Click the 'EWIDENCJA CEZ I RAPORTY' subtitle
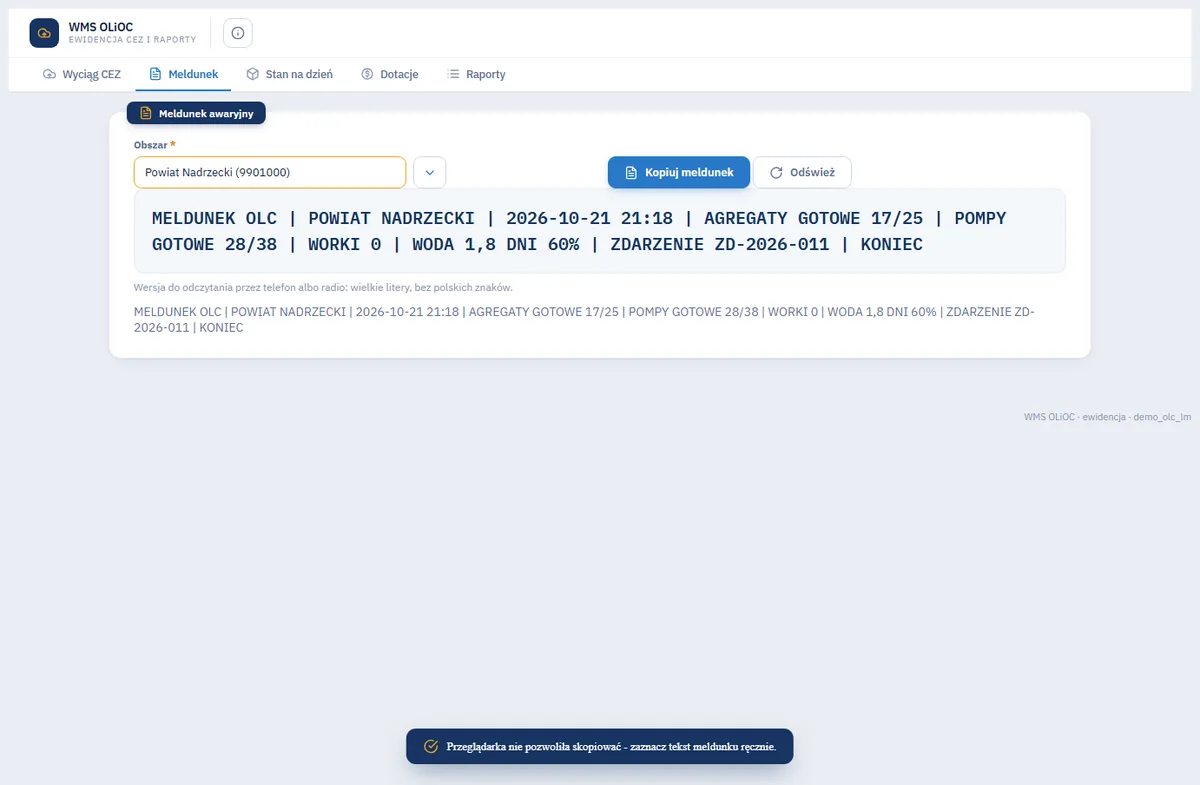Screen dimensions: 1200x785 (132, 40)
